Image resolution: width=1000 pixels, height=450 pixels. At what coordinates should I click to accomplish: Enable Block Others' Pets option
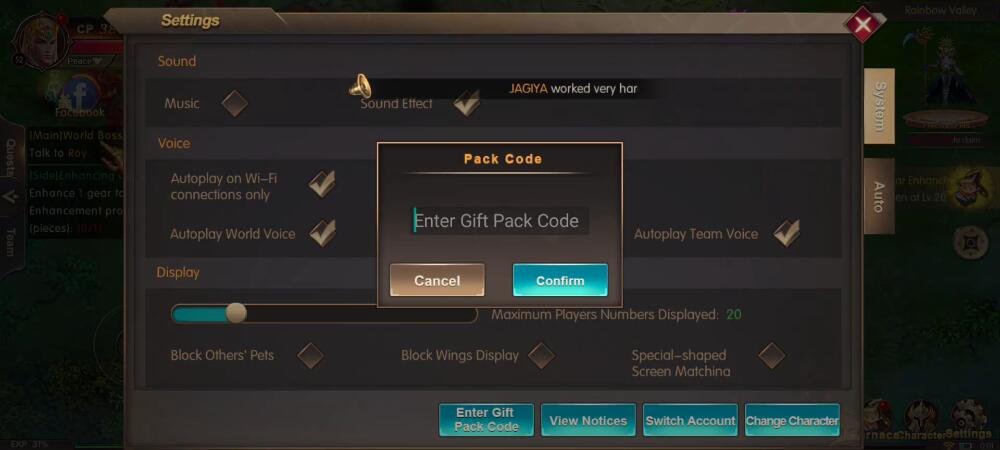click(311, 356)
